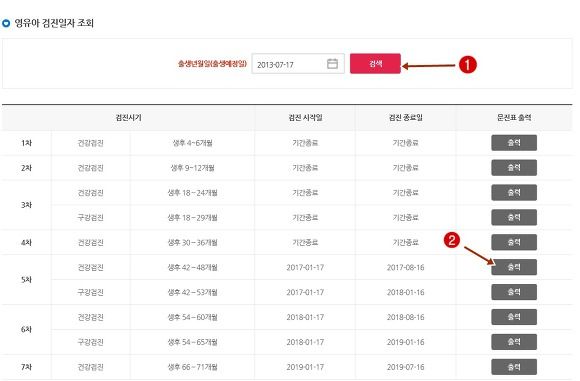Viewport: 580px width, 381px height.
Task: Click the 영유아 검진일자 조회 heading
Action: tap(54, 23)
